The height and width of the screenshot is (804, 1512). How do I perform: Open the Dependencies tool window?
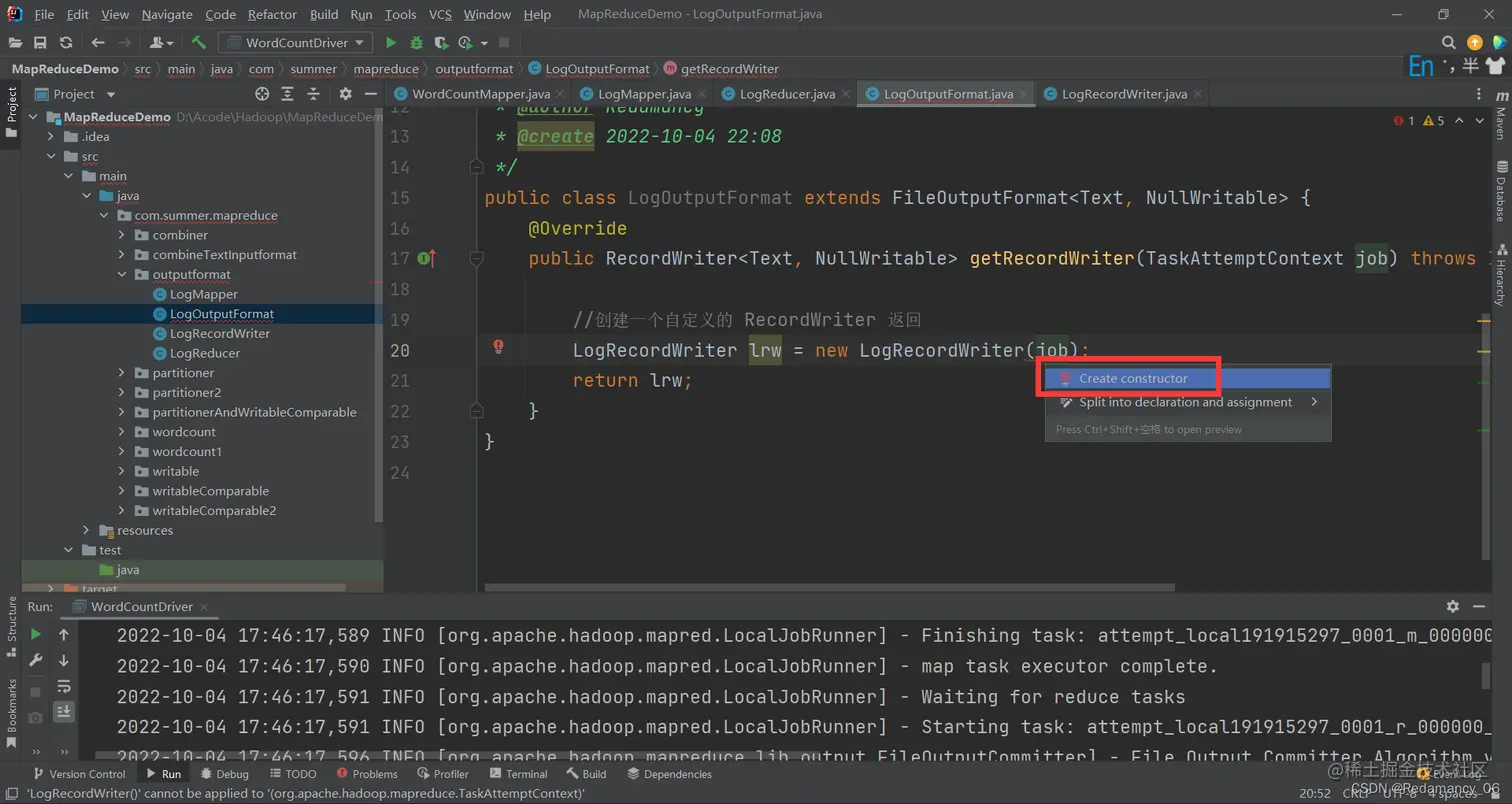point(669,774)
